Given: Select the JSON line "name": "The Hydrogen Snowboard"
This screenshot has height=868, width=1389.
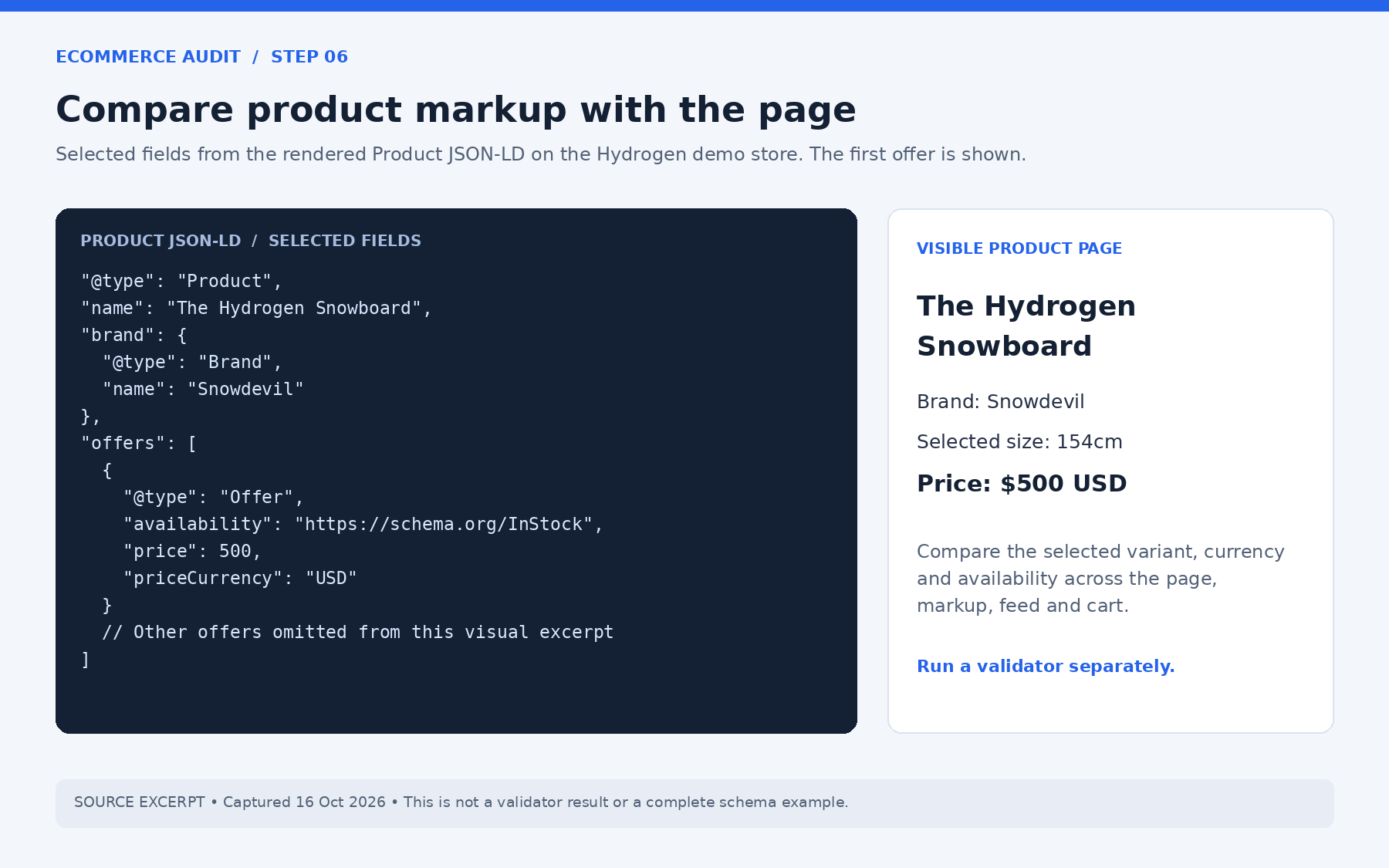Looking at the screenshot, I should pos(256,308).
